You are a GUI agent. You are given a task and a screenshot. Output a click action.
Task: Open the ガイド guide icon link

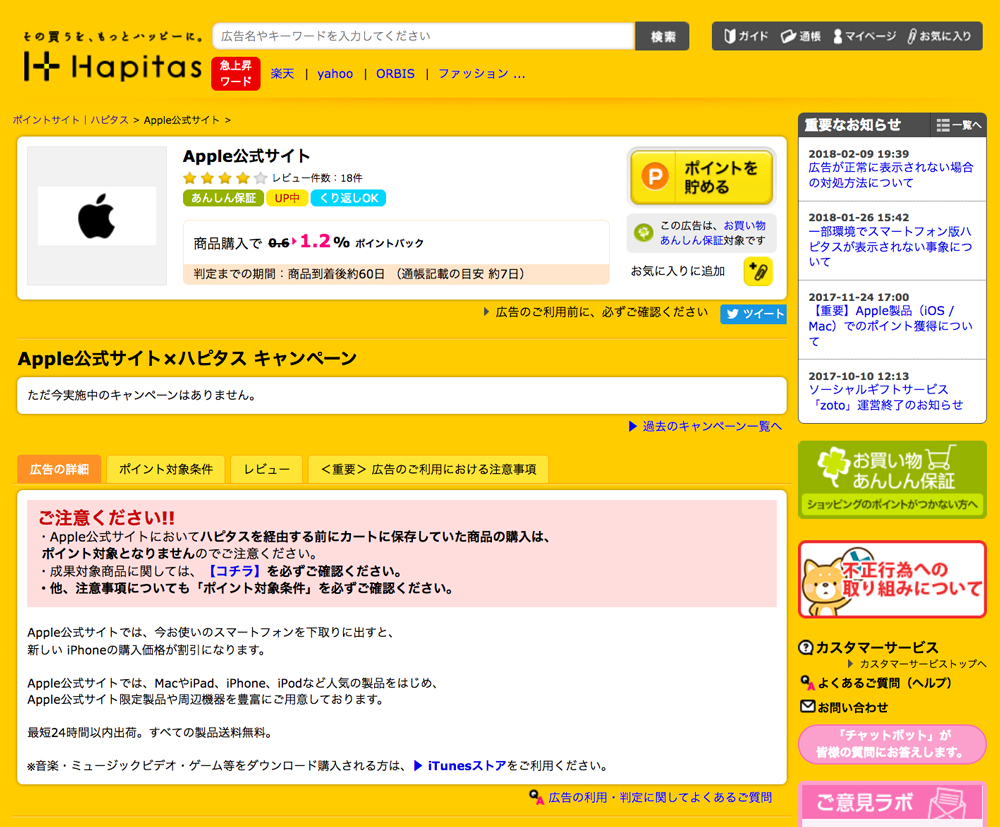coord(746,36)
